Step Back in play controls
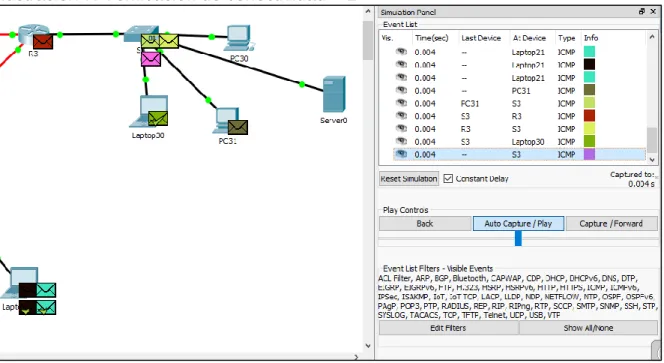Image resolution: width=664 pixels, height=363 pixels. click(425, 224)
